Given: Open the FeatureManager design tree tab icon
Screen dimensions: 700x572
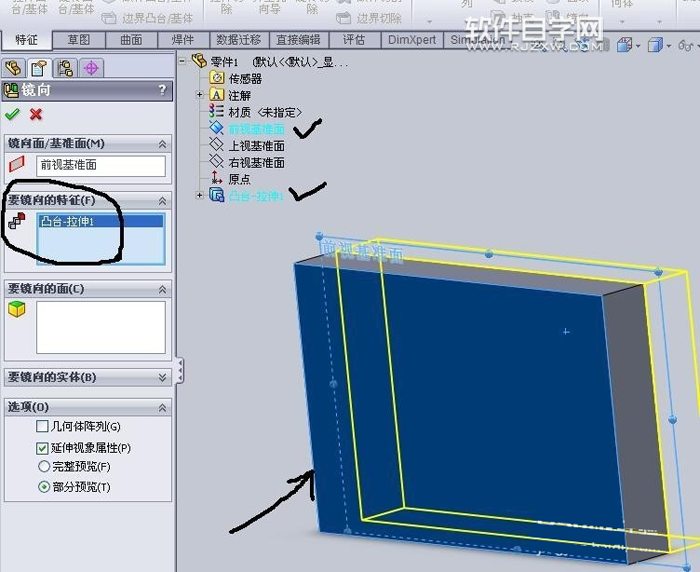Looking at the screenshot, I should (13, 68).
